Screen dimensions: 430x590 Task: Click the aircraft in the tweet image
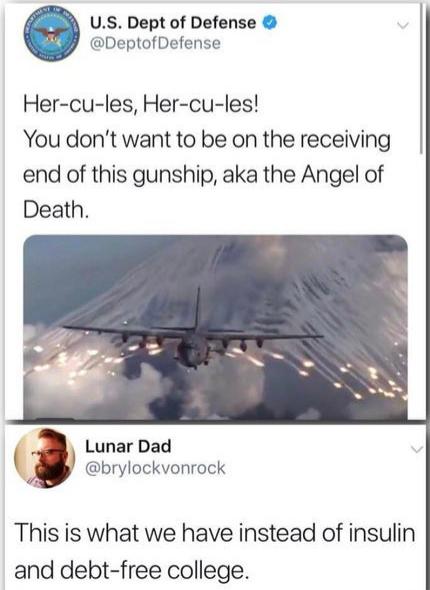(193, 335)
